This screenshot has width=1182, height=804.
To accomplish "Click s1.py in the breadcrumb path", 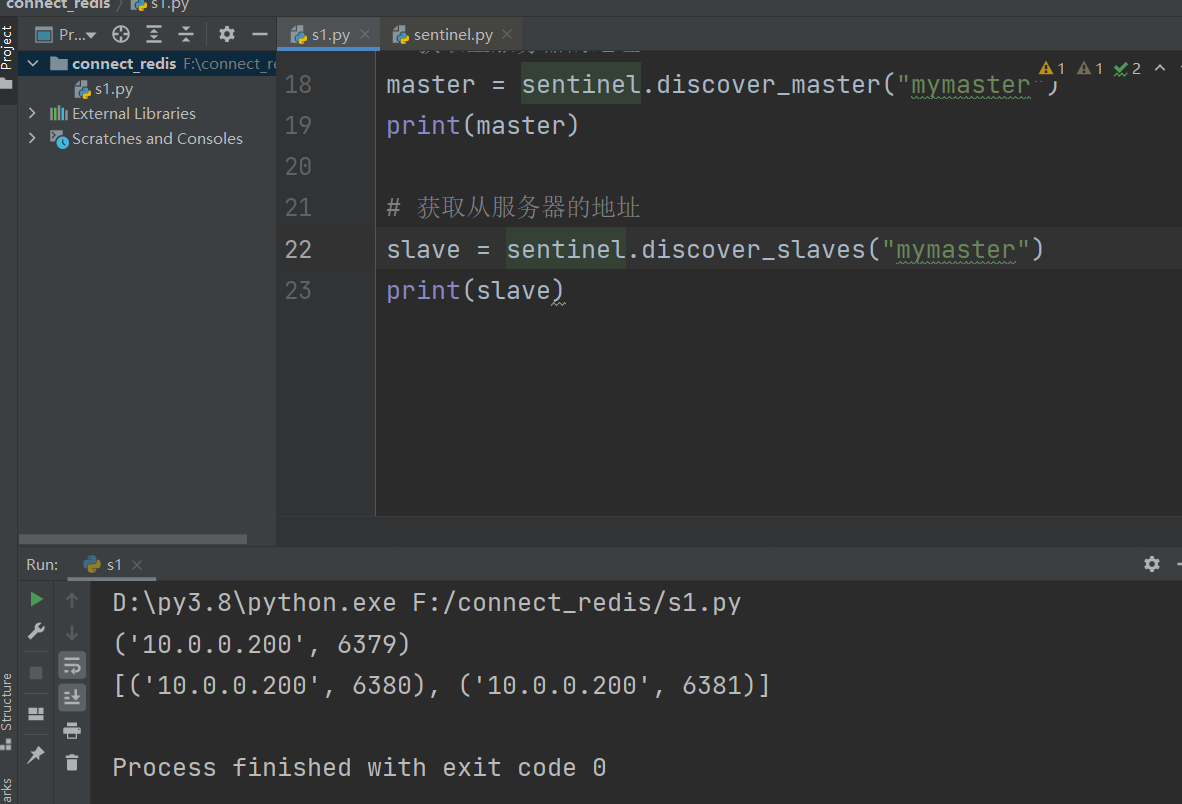I will (161, 5).
